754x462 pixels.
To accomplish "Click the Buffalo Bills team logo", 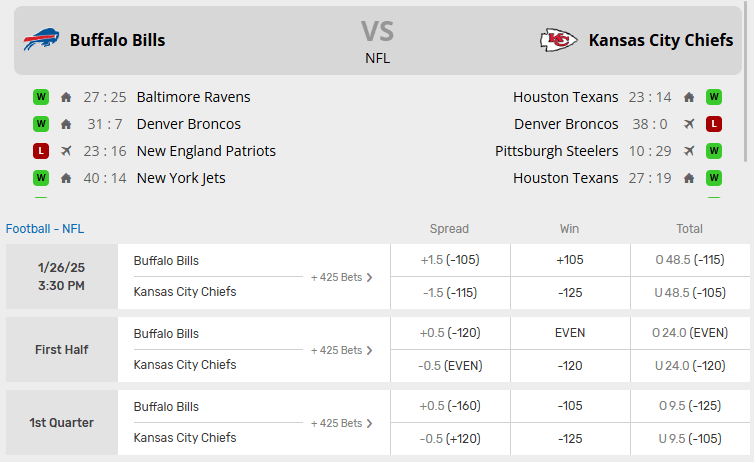I will tap(41, 40).
